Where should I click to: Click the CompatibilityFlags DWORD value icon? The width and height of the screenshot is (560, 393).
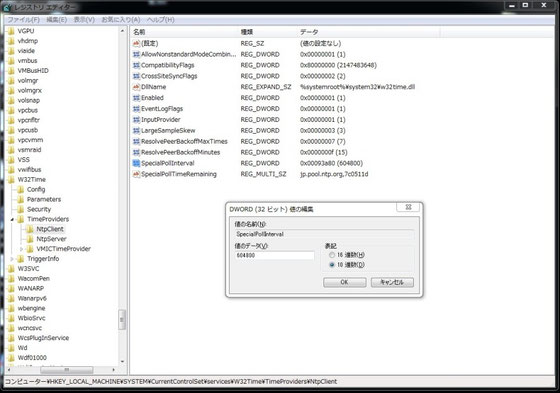pyautogui.click(x=136, y=65)
